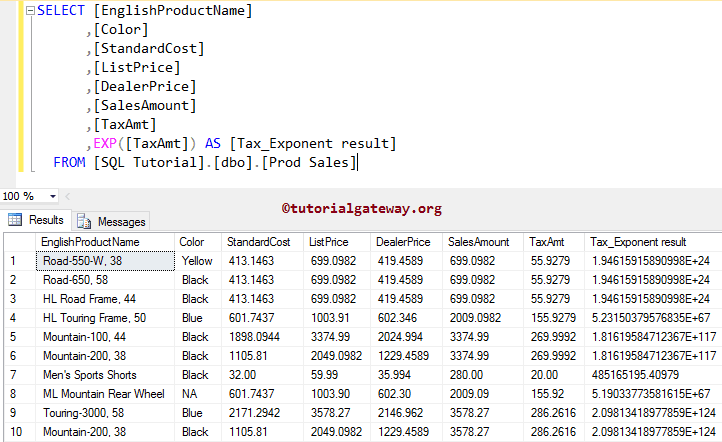Click the TaxAmt column header

pyautogui.click(x=554, y=242)
